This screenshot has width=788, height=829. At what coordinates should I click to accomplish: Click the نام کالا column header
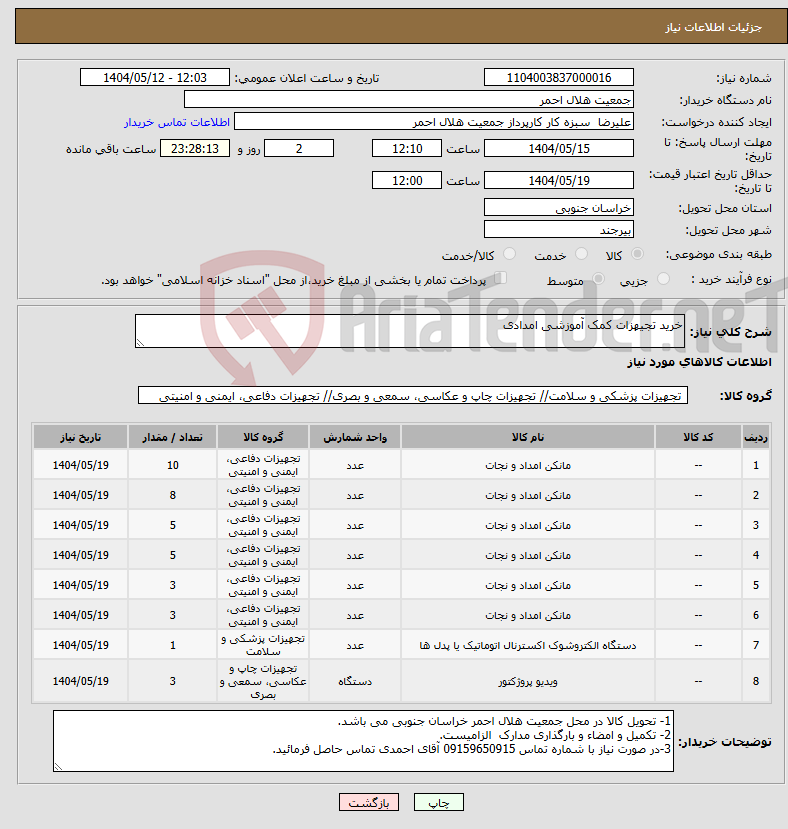(528, 437)
